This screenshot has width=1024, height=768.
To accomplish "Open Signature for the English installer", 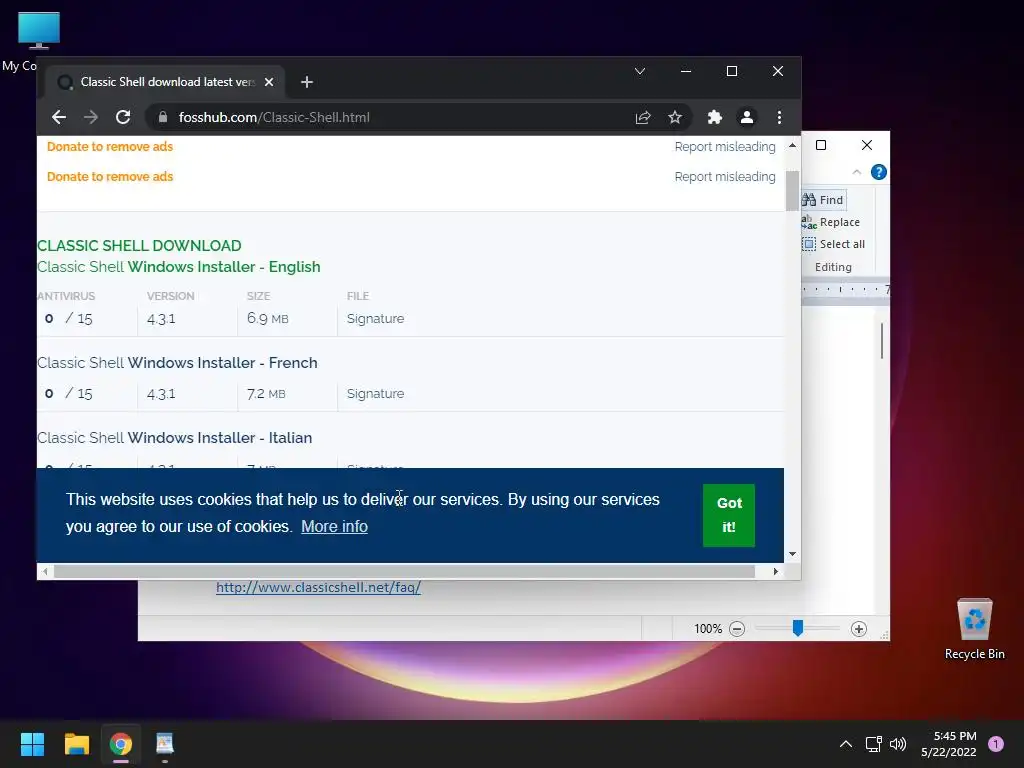I will click(x=376, y=319).
